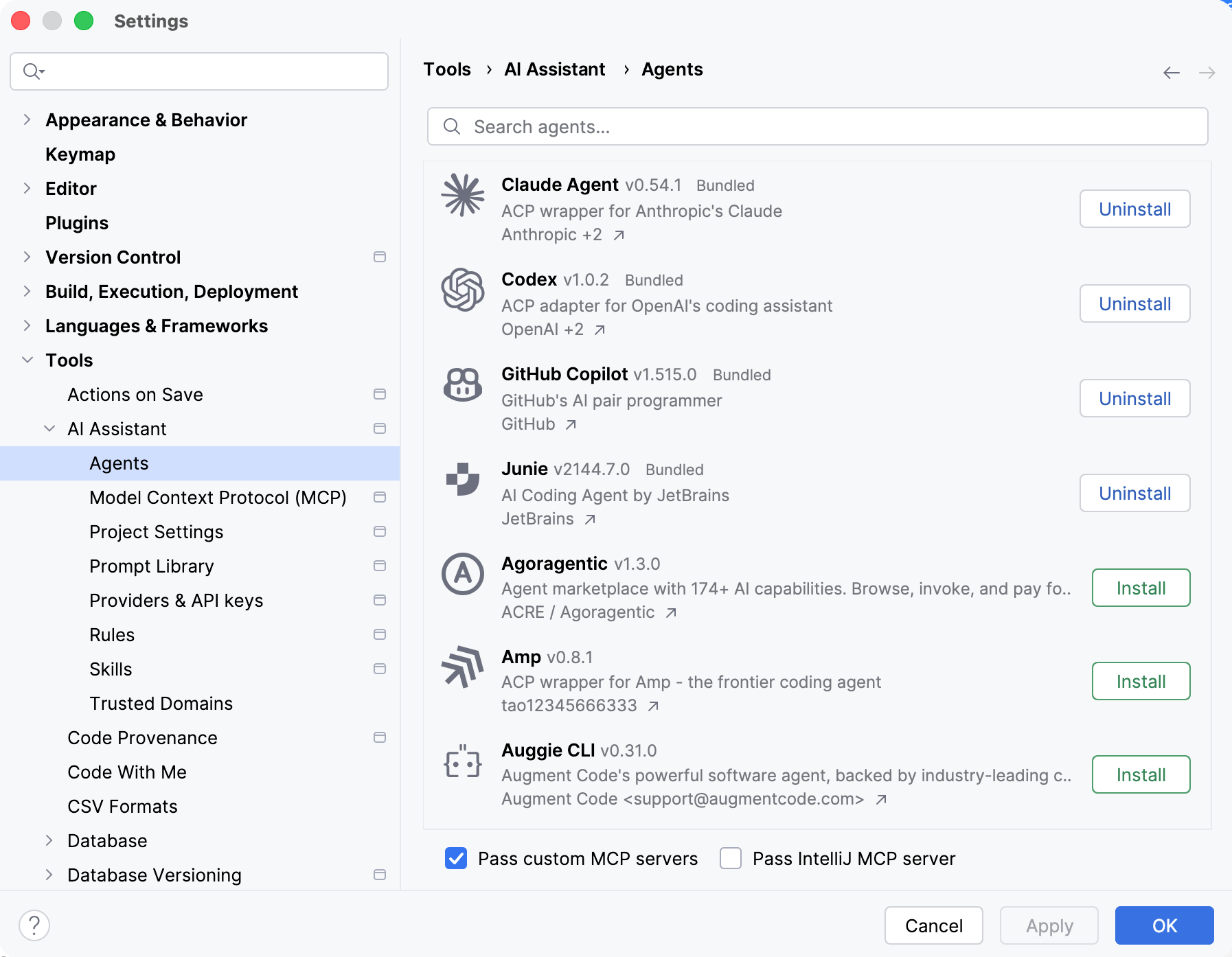This screenshot has height=957, width=1232.
Task: Go forward with the right navigation arrow
Action: (1207, 72)
